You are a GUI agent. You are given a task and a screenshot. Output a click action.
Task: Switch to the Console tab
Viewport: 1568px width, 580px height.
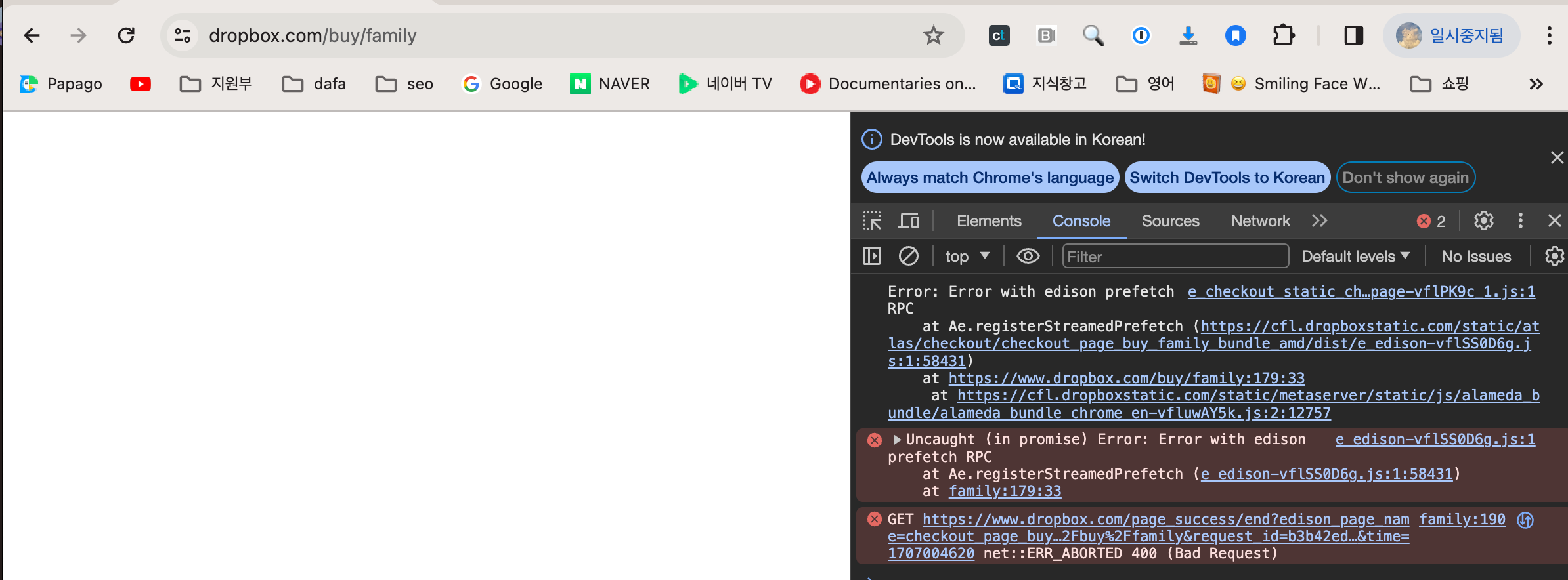click(x=1081, y=221)
